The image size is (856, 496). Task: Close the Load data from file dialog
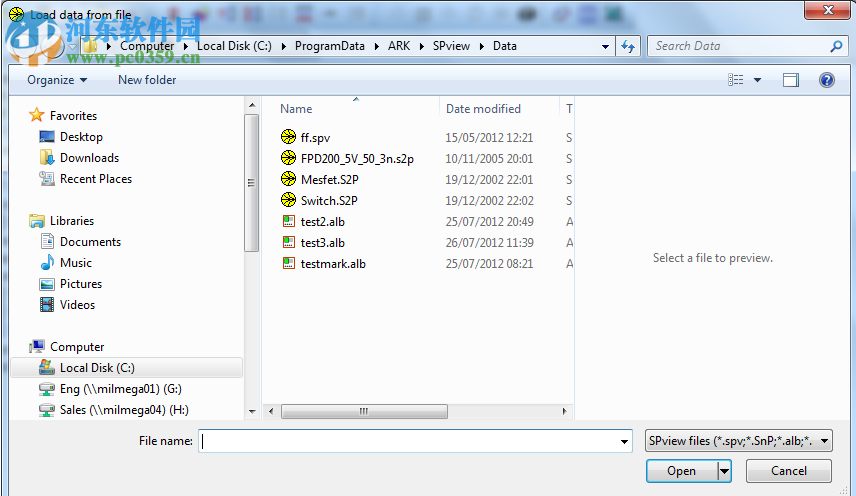pyautogui.click(x=828, y=10)
